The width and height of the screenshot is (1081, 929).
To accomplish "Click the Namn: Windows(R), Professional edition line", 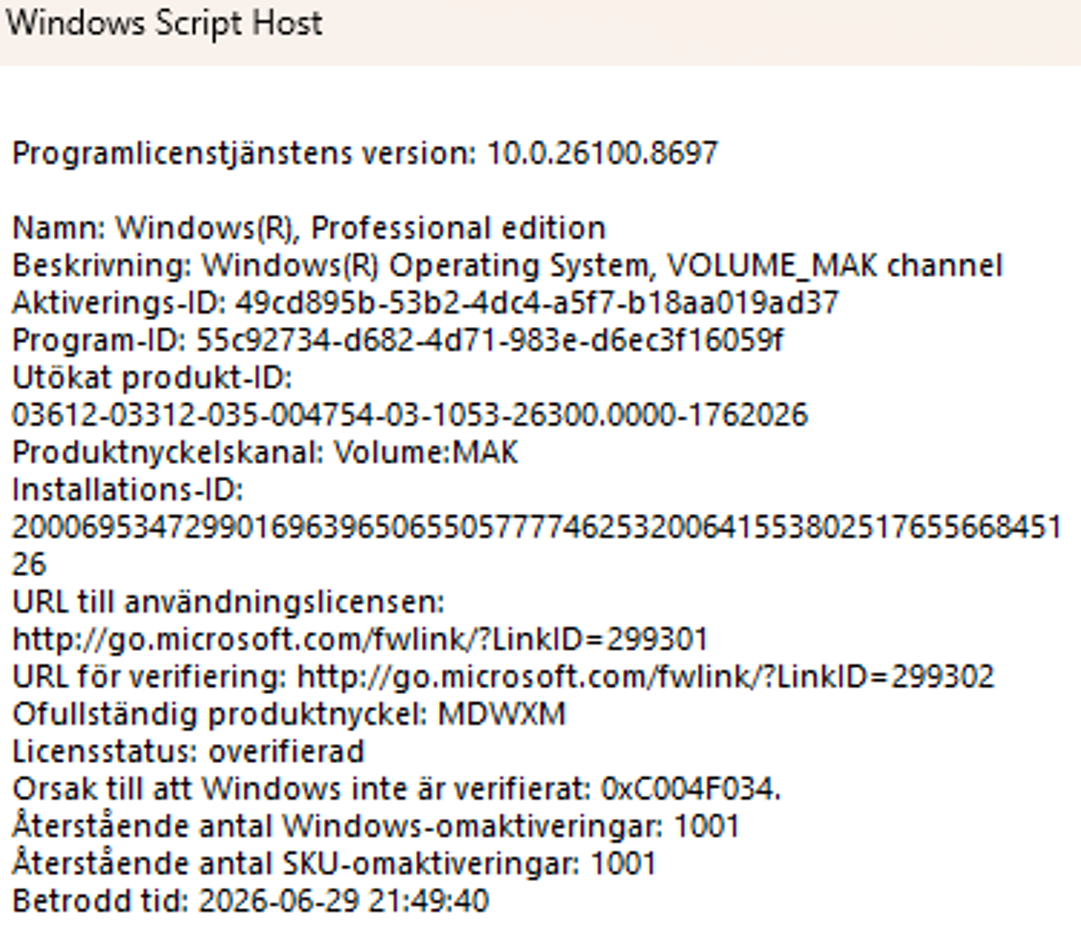I will [309, 228].
